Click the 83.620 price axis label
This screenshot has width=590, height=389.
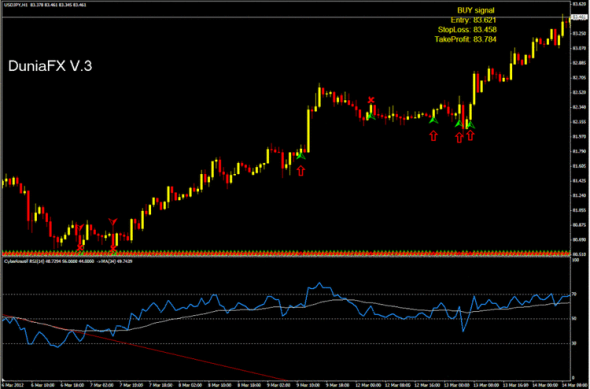pos(579,4)
